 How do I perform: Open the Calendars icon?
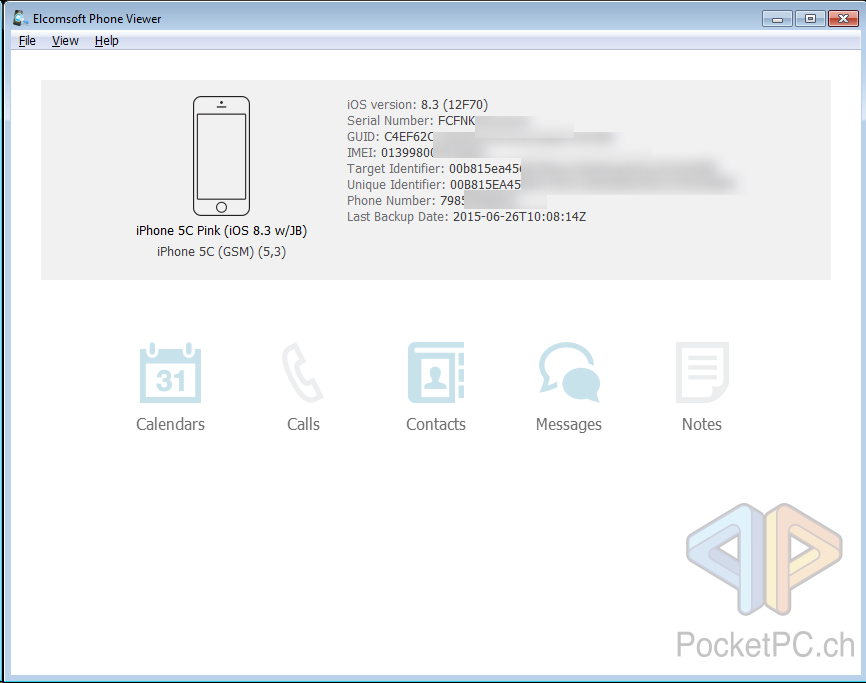(x=170, y=373)
